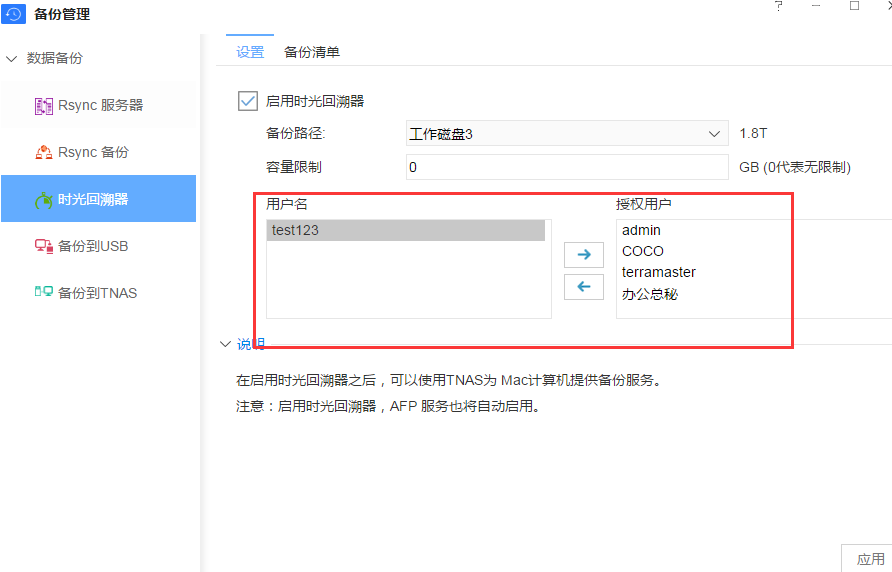The width and height of the screenshot is (892, 572).
Task: Open the Rsync 备份 icon
Action: coord(44,152)
